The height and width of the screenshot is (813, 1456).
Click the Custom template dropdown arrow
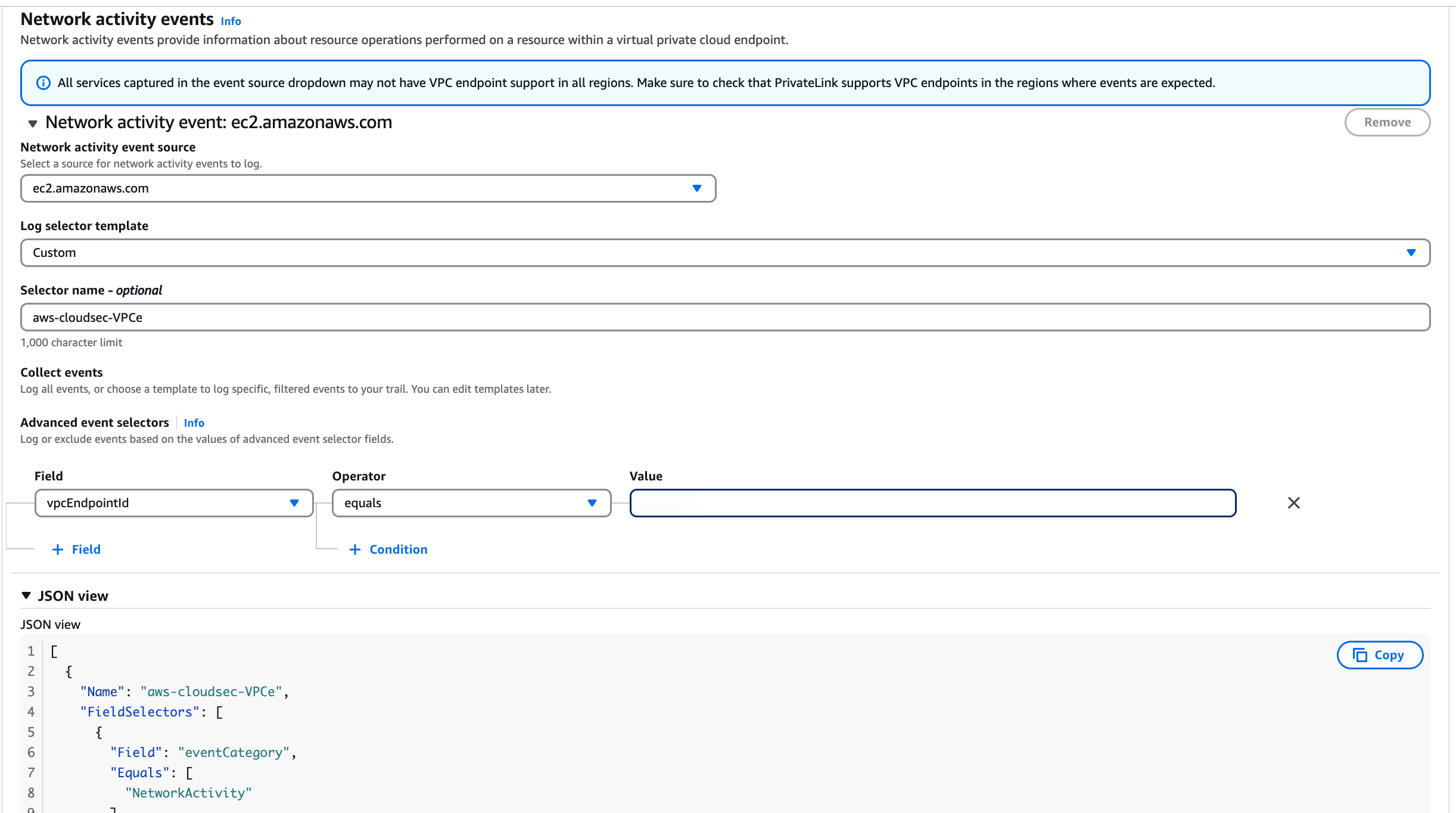click(x=1411, y=253)
